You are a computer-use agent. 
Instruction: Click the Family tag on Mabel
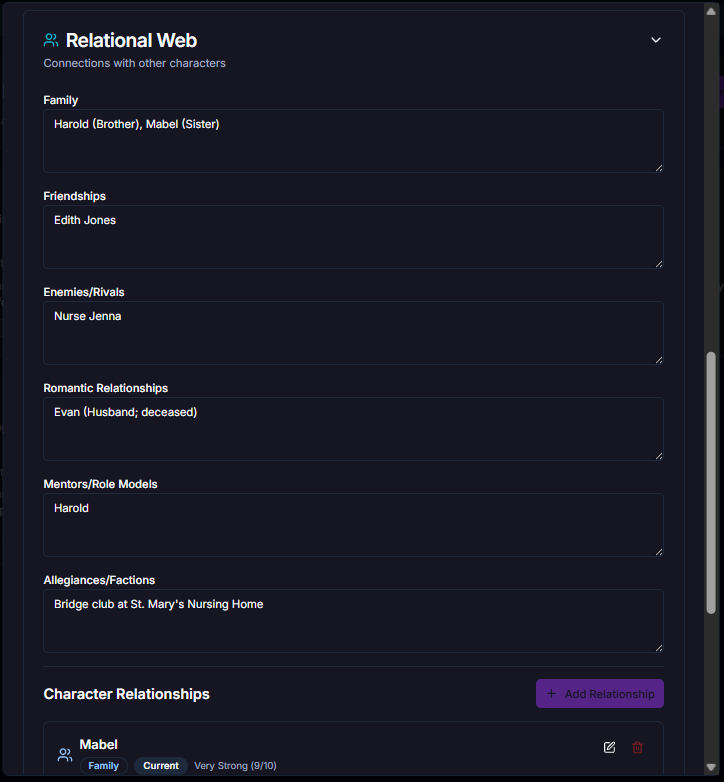click(x=103, y=766)
